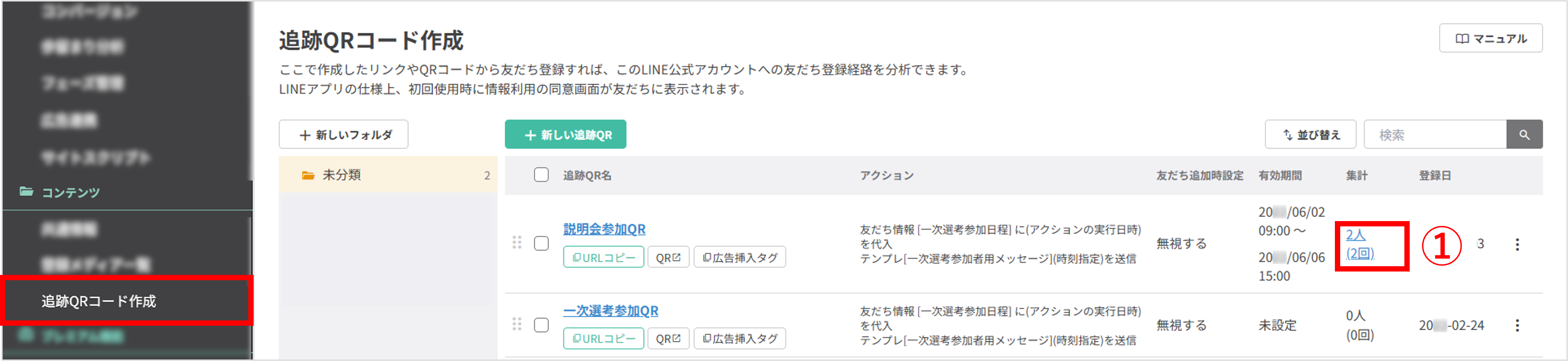Viewport: 1568px width, 361px height.
Task: Click the 新しい追跡QR button
Action: (x=565, y=134)
